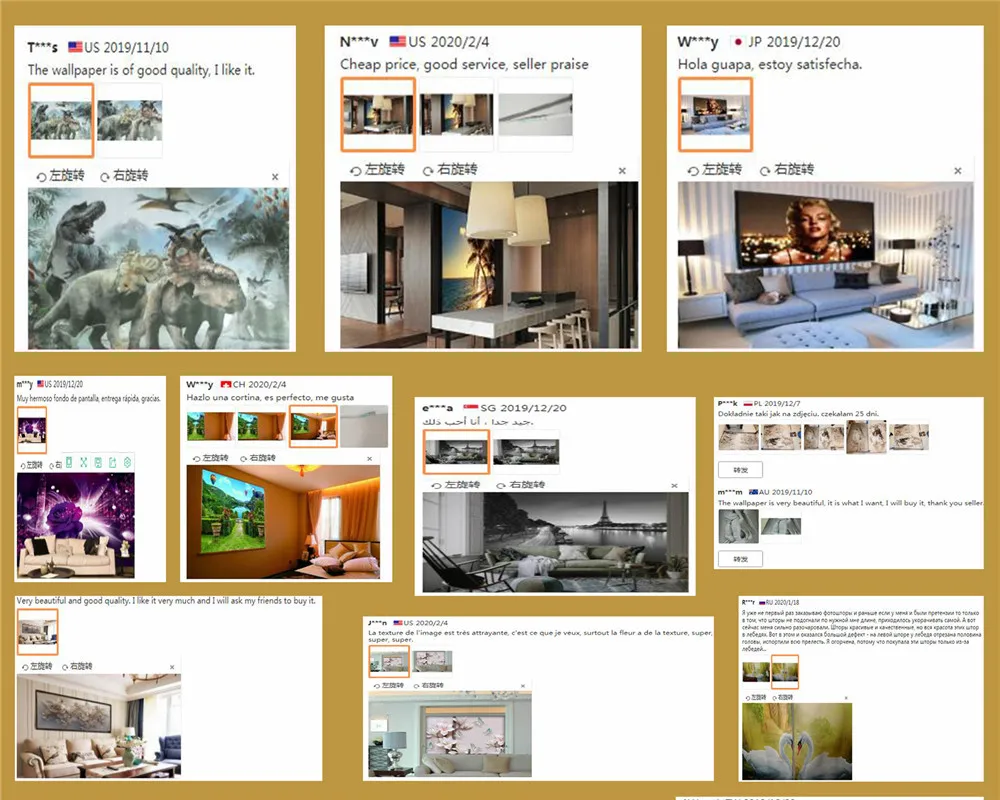Select the first thumbnail in P***k PL review
The width and height of the screenshot is (1000, 800).
[x=739, y=437]
